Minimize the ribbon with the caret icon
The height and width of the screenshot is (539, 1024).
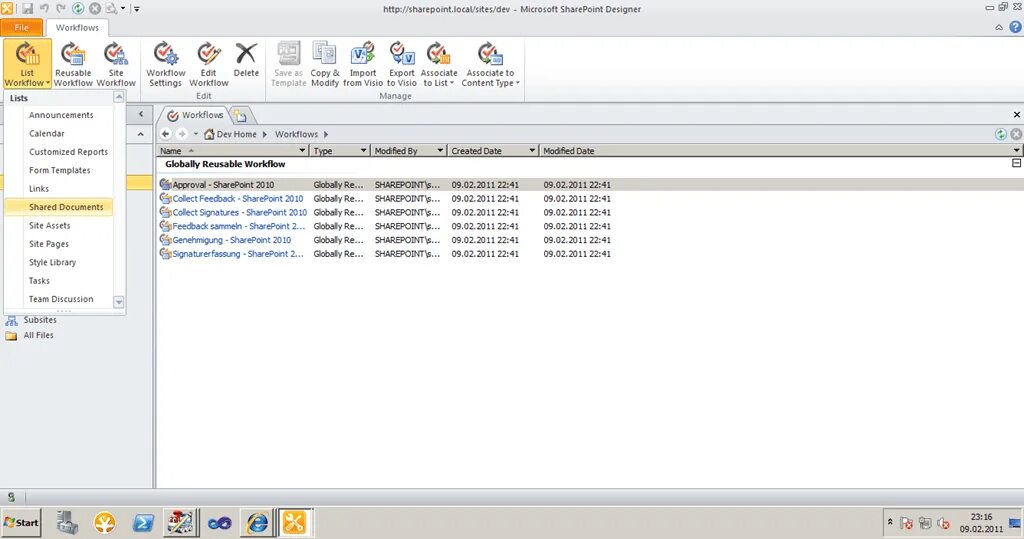pyautogui.click(x=999, y=27)
